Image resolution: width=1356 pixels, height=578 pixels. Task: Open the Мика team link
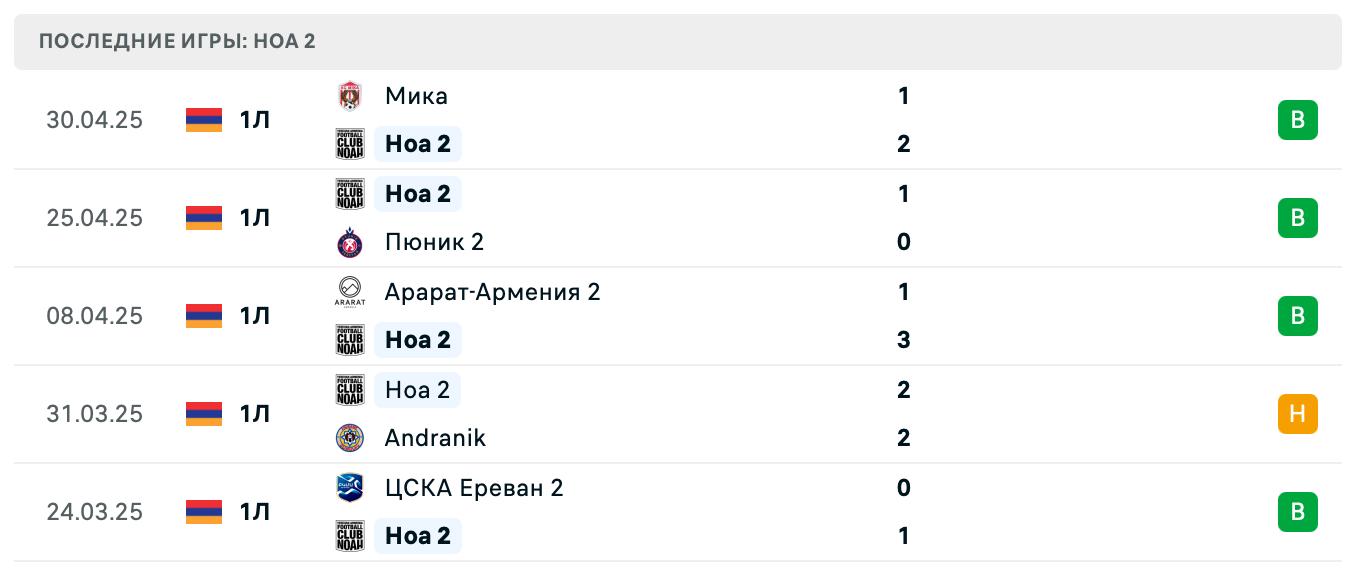pos(416,96)
